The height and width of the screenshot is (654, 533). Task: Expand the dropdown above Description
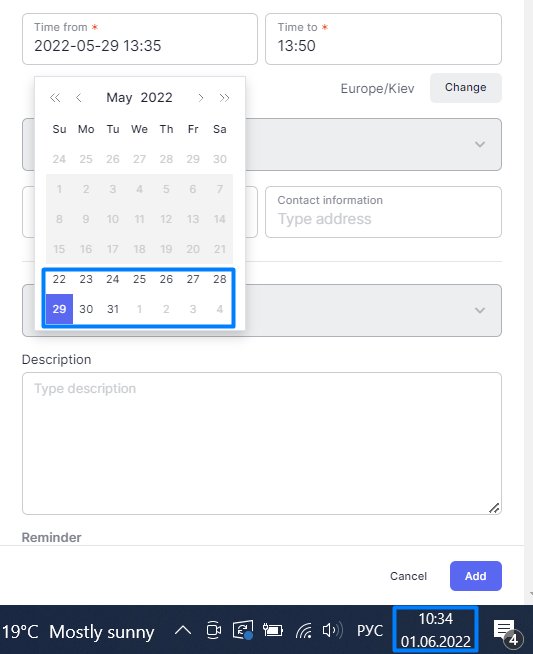[x=373, y=311]
